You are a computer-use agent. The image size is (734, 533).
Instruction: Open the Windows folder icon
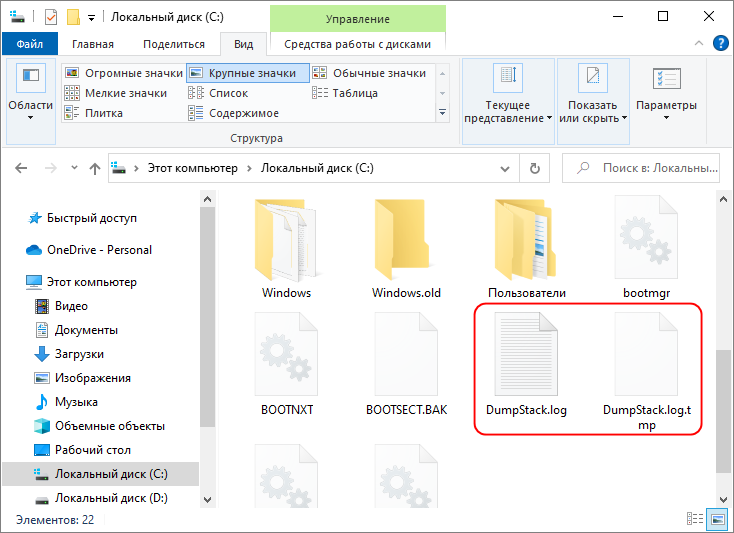pos(286,240)
